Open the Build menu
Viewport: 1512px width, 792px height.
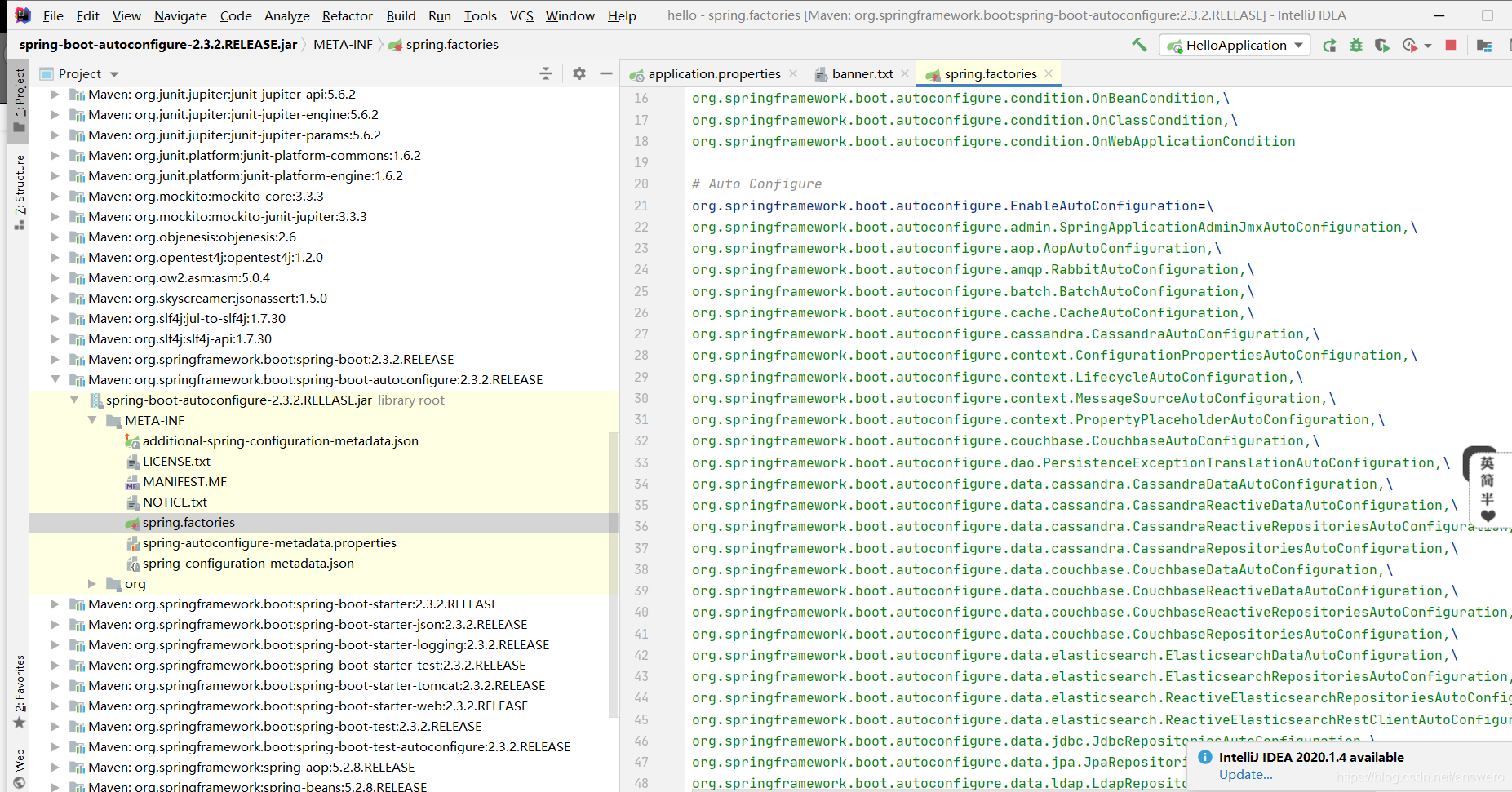pos(401,15)
